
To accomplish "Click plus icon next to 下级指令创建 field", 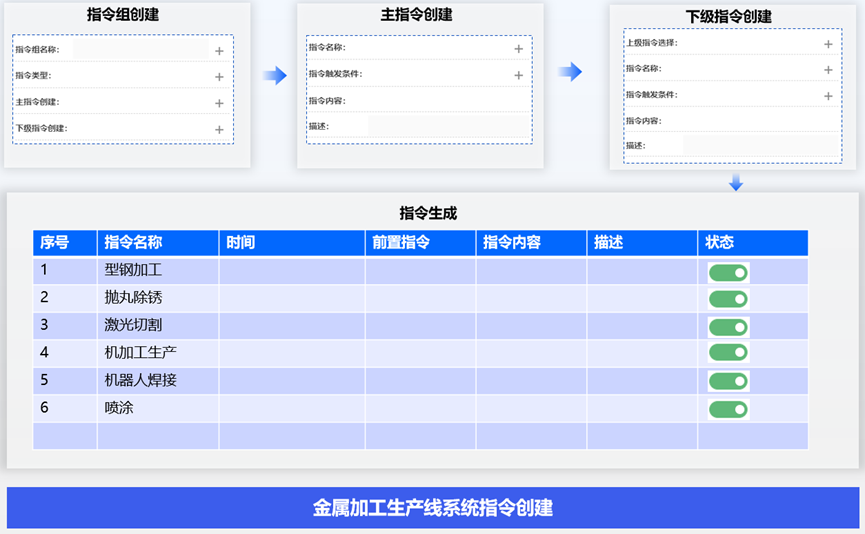I will coord(219,129).
